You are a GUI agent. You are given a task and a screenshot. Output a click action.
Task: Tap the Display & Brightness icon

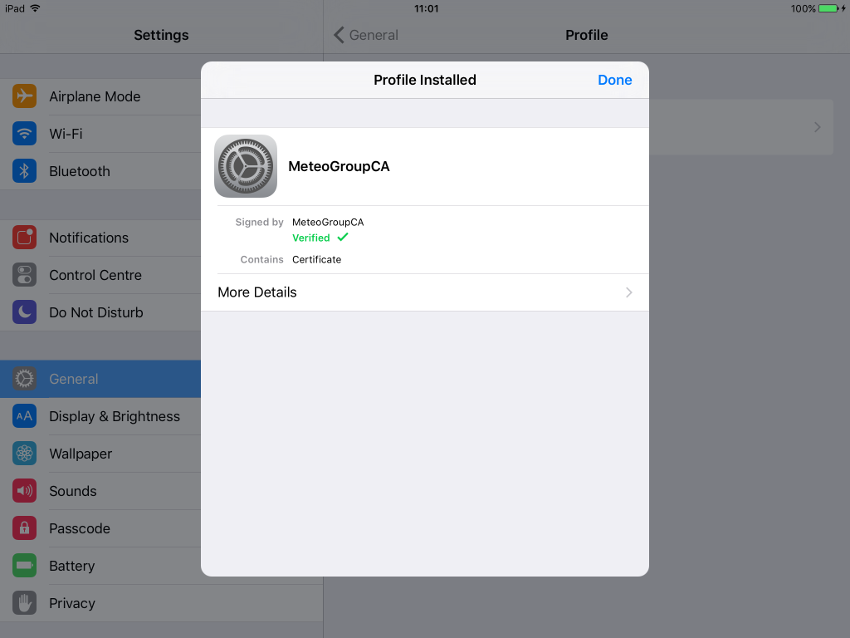pos(25,416)
